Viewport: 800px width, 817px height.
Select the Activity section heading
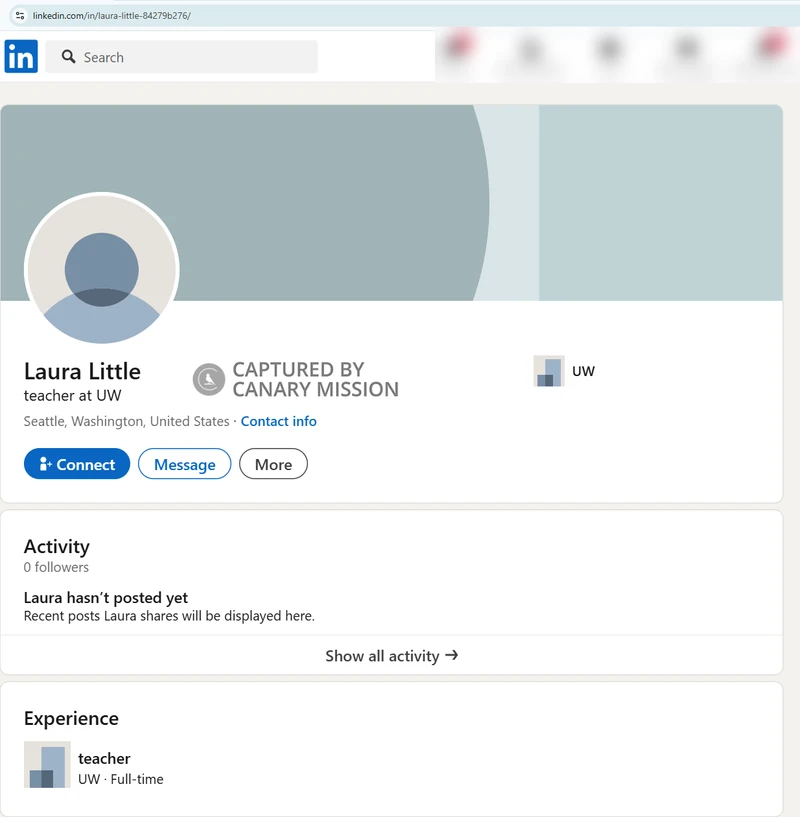(x=57, y=547)
